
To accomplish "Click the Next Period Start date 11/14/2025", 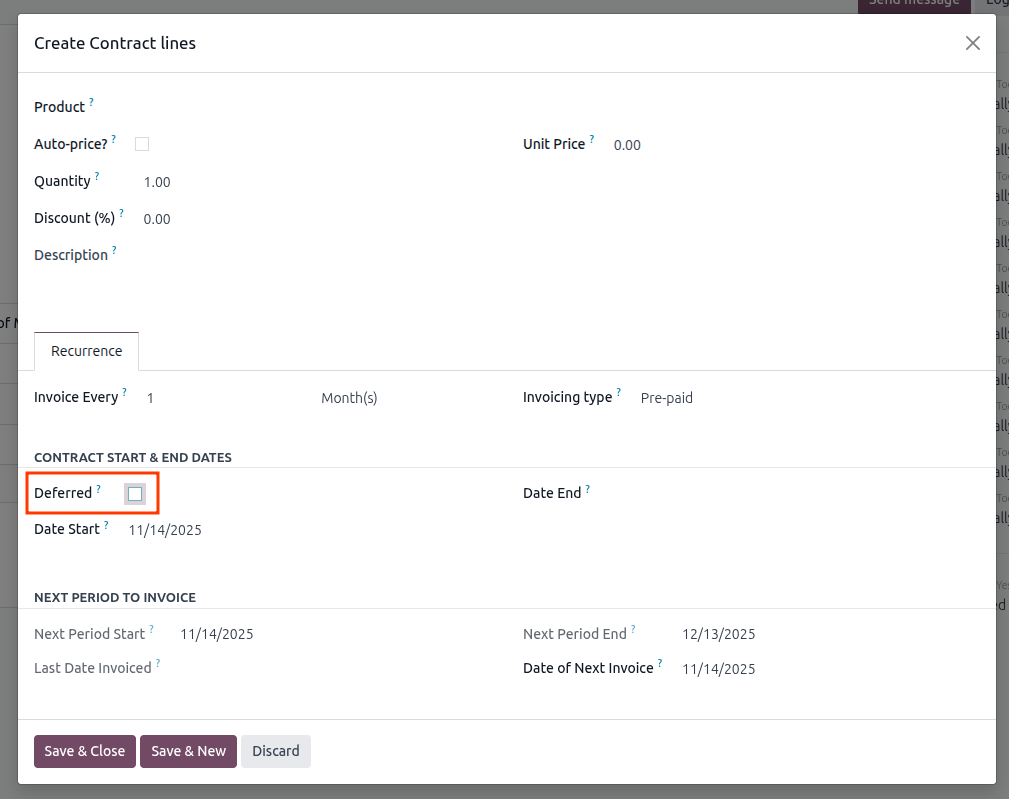I will click(217, 634).
